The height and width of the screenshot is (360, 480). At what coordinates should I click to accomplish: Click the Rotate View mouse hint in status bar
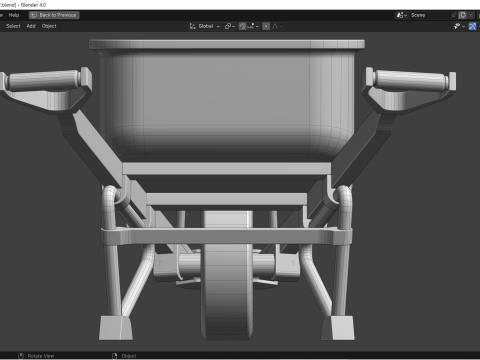[x=36, y=356]
